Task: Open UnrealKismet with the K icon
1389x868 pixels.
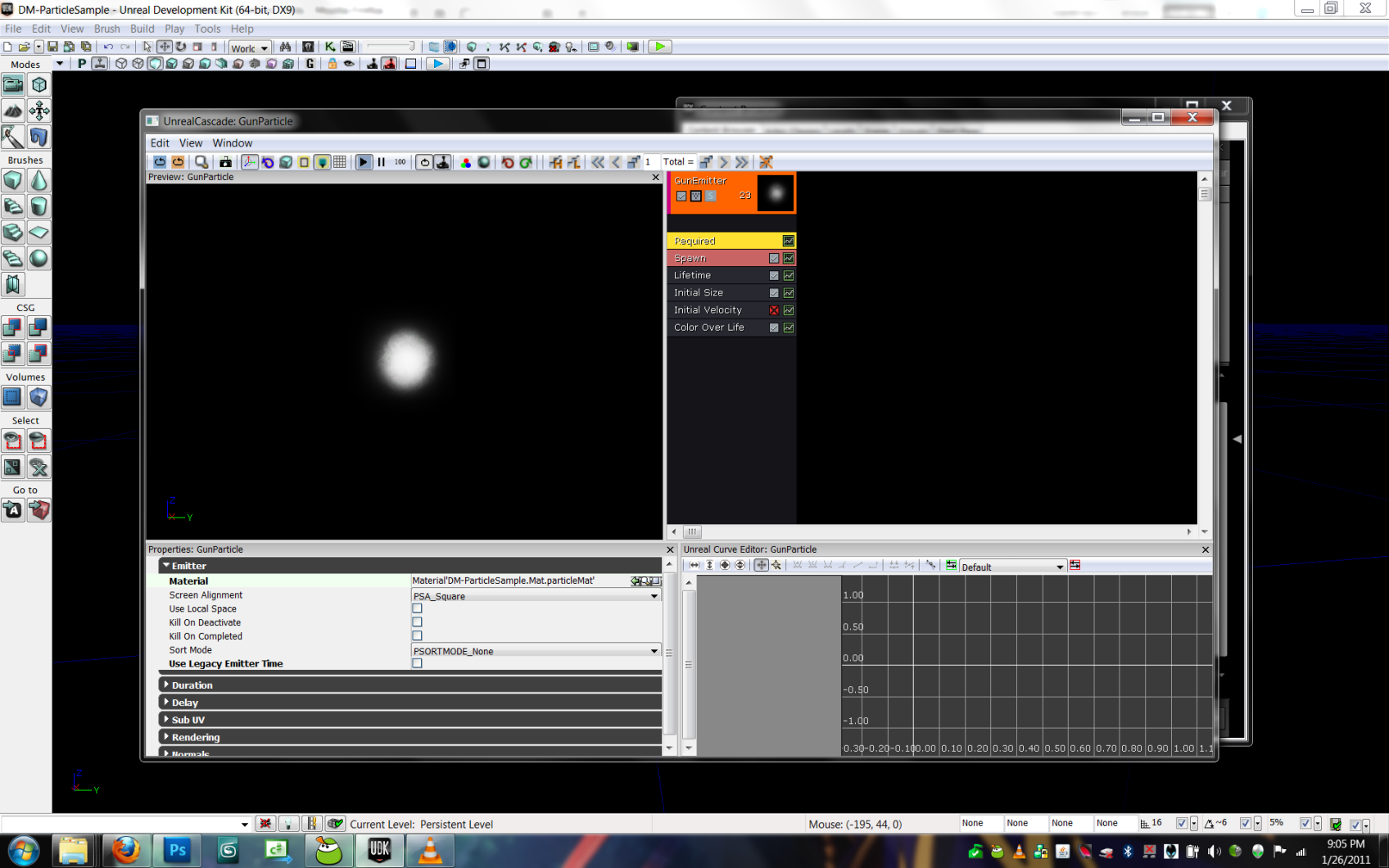Action: [x=330, y=47]
